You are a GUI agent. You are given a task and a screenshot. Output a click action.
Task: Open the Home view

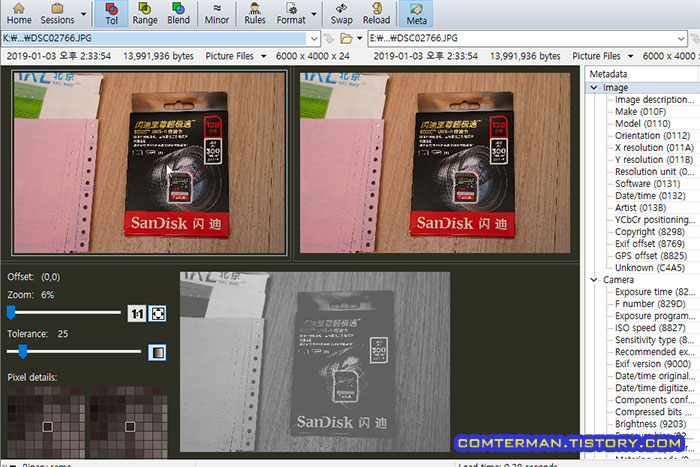tap(19, 14)
